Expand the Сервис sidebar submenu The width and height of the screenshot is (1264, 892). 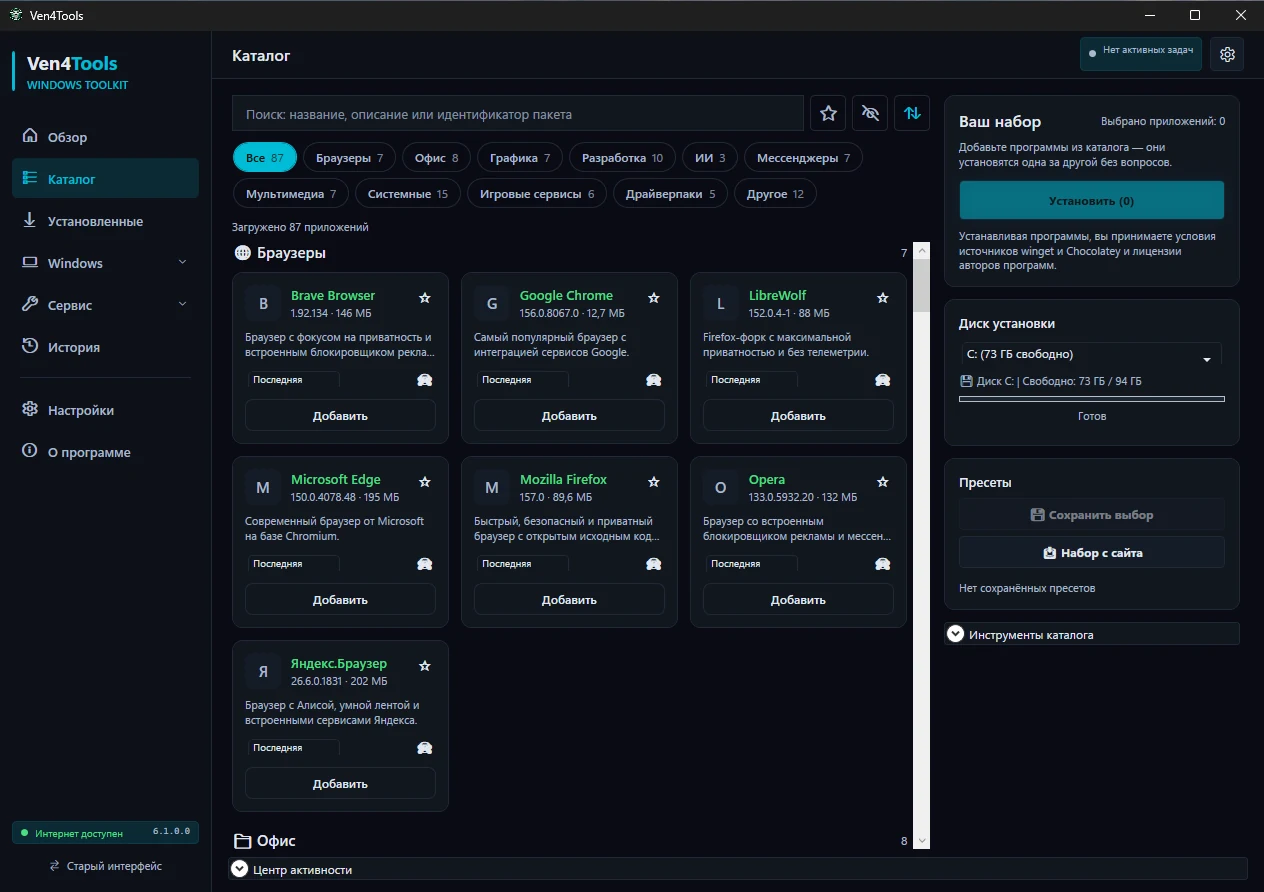pos(105,305)
